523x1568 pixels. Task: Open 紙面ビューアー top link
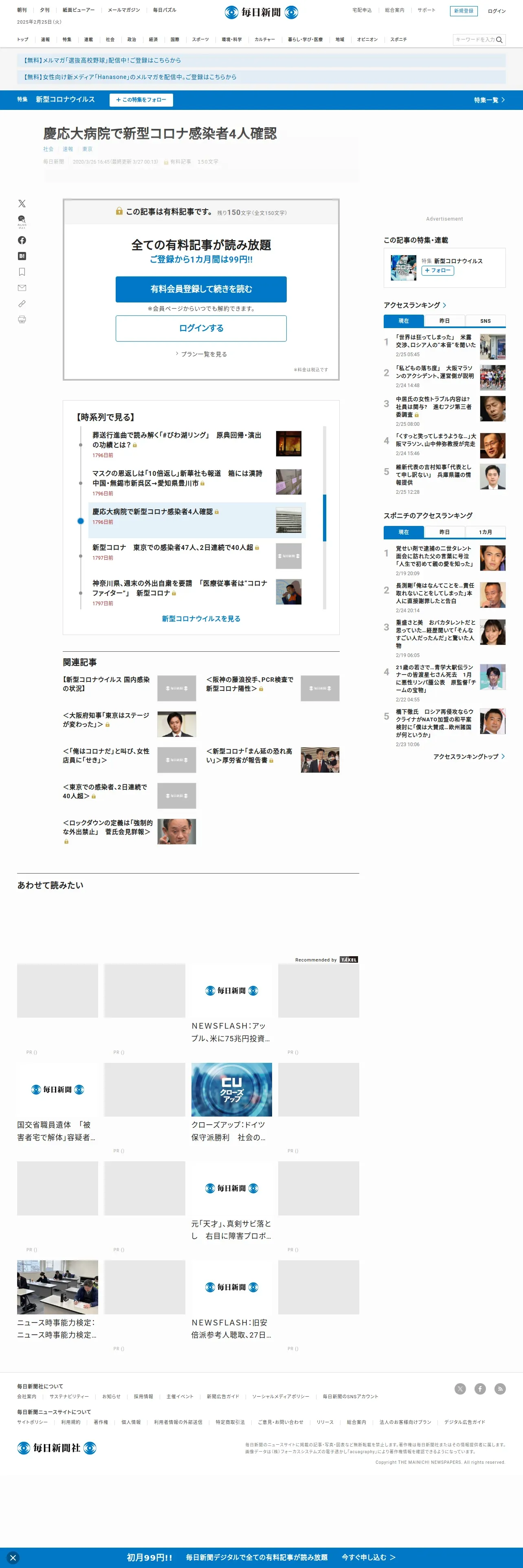(79, 10)
